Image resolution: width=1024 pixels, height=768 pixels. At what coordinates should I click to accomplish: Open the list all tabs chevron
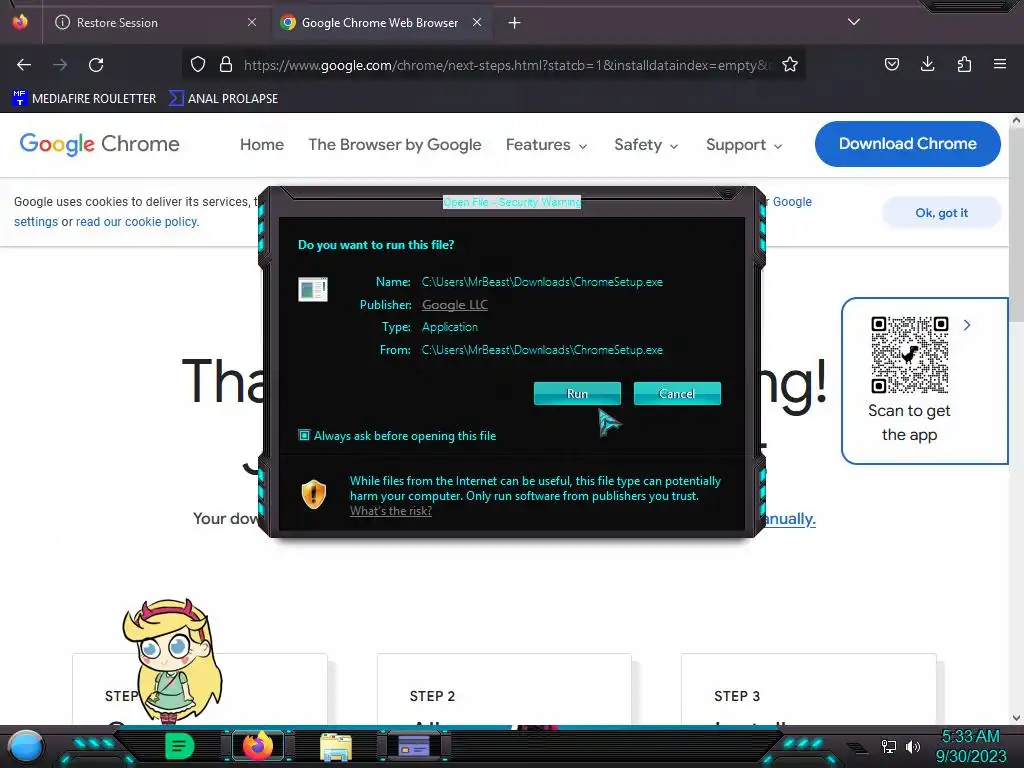[x=854, y=22]
